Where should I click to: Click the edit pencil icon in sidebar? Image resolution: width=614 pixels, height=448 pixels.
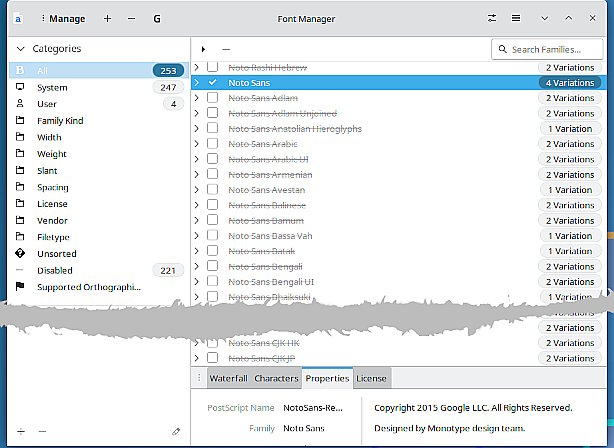tap(176, 431)
